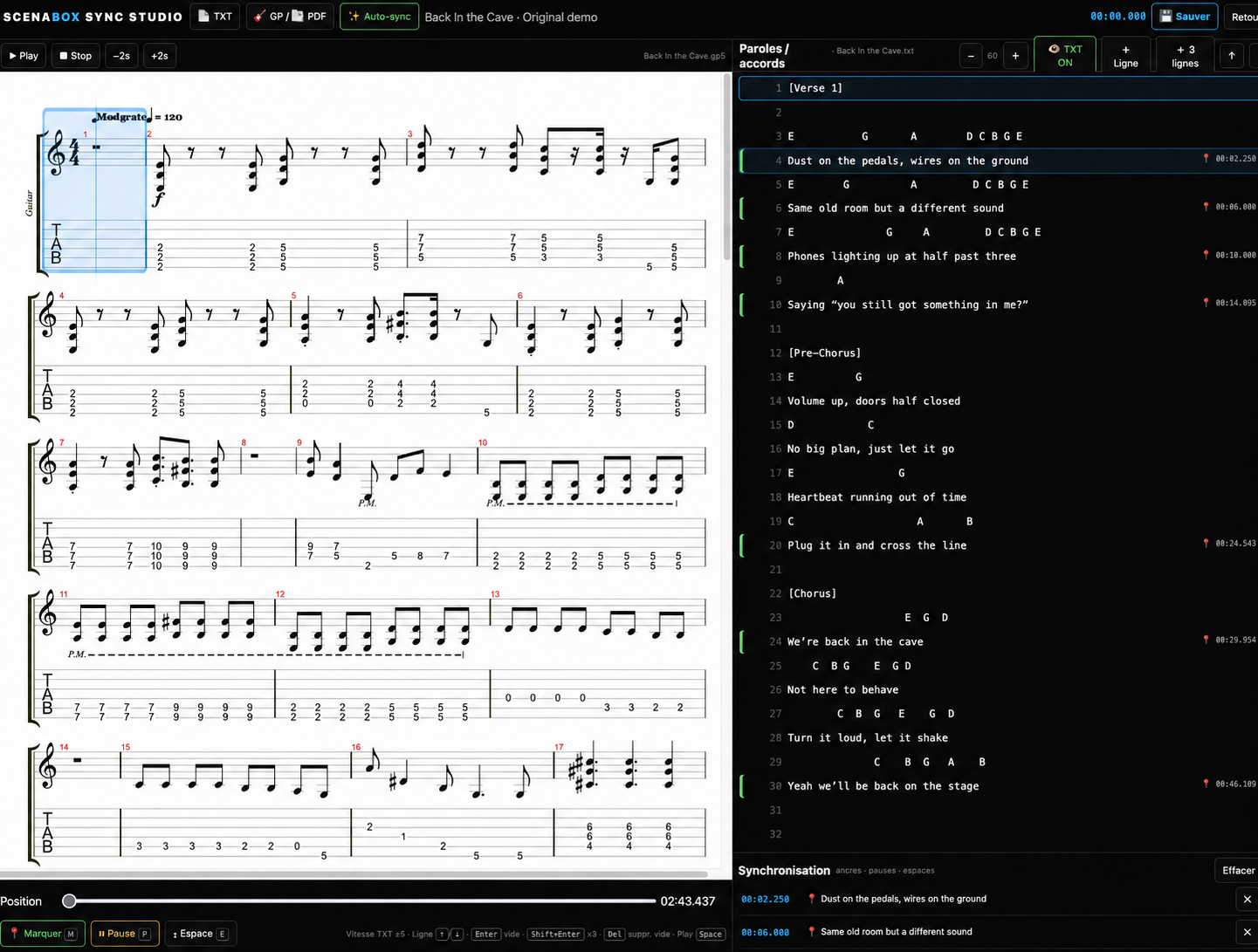Jump back 2 seconds
The image size is (1258, 952).
click(x=121, y=56)
